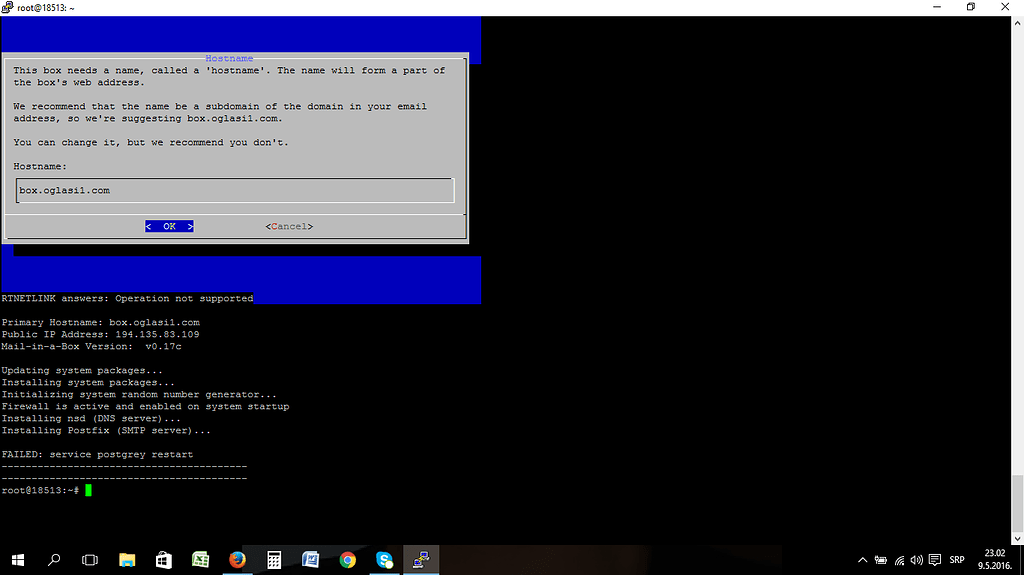Restore down the PuTTY window
The image size is (1024, 575).
(971, 7)
